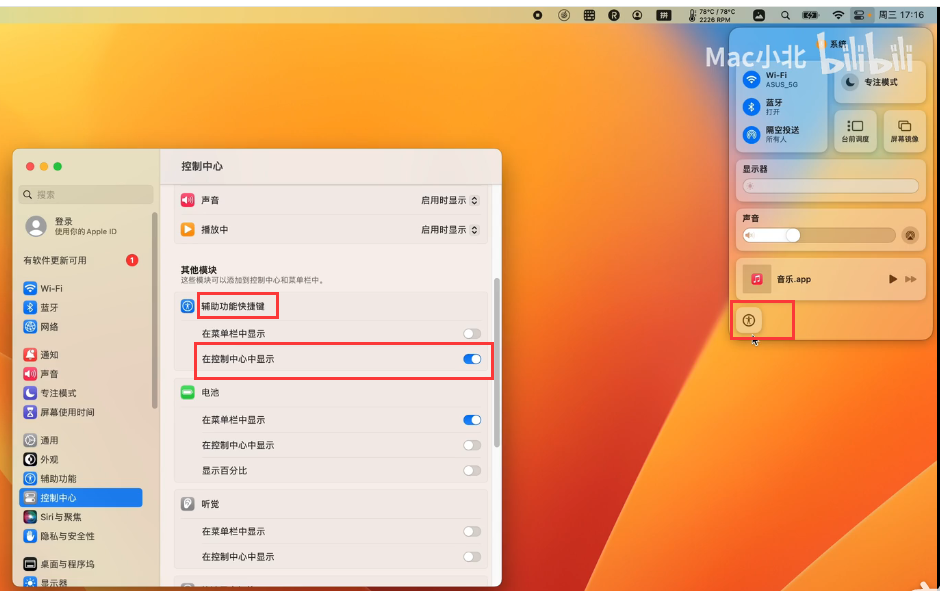Click the 听觉 module label
The width and height of the screenshot is (940, 591).
click(x=210, y=504)
